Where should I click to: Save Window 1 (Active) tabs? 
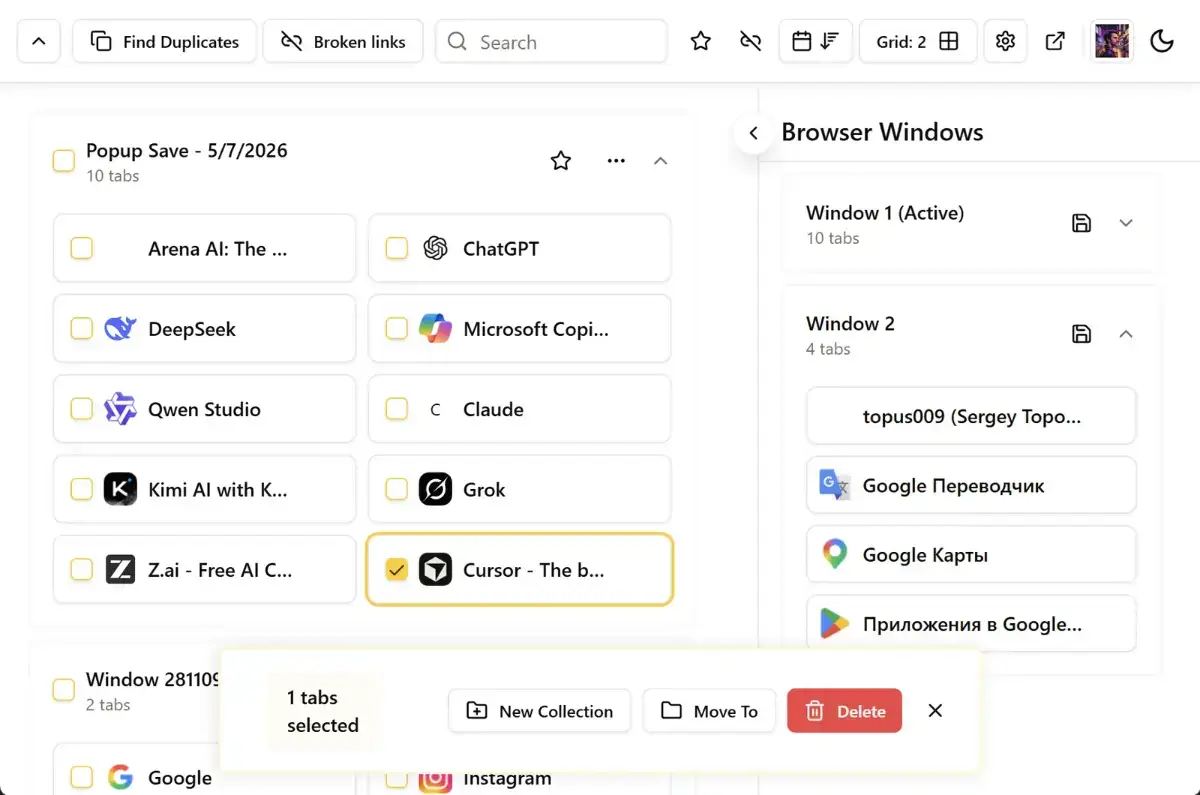(1081, 223)
